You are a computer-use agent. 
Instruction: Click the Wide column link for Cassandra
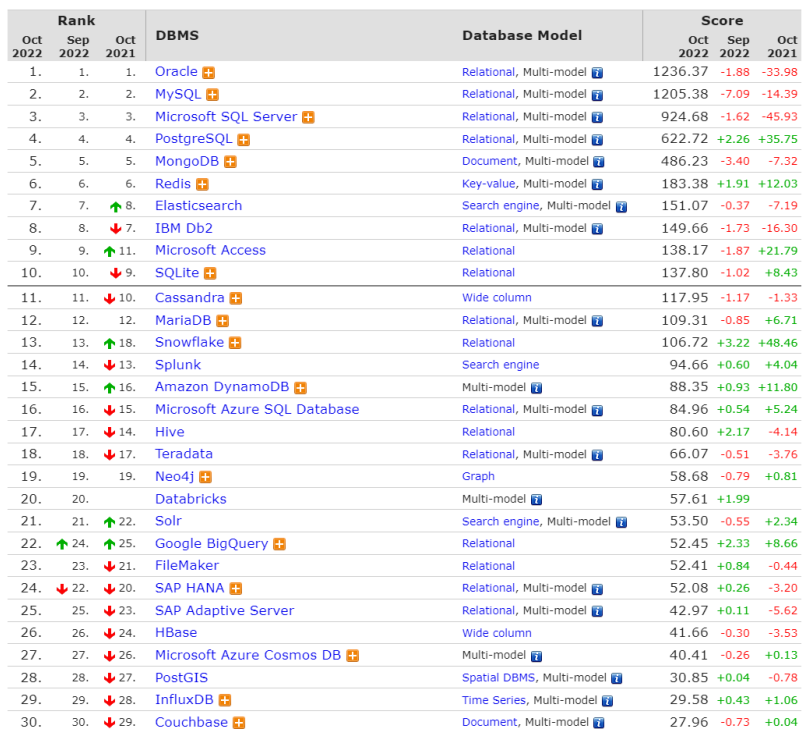(496, 298)
